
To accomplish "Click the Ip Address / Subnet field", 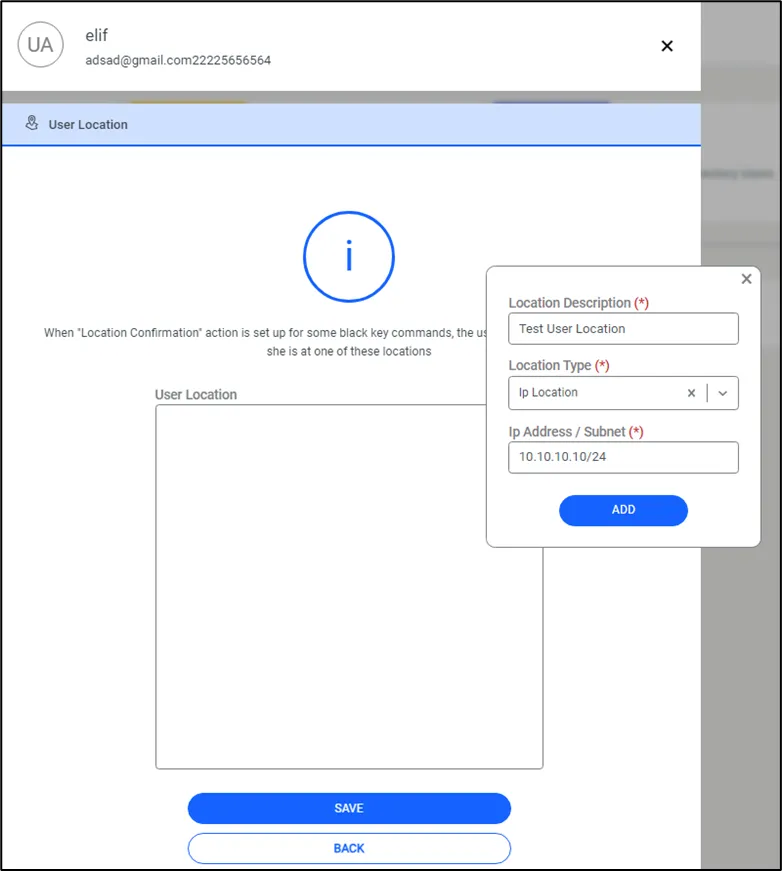I will tap(623, 457).
